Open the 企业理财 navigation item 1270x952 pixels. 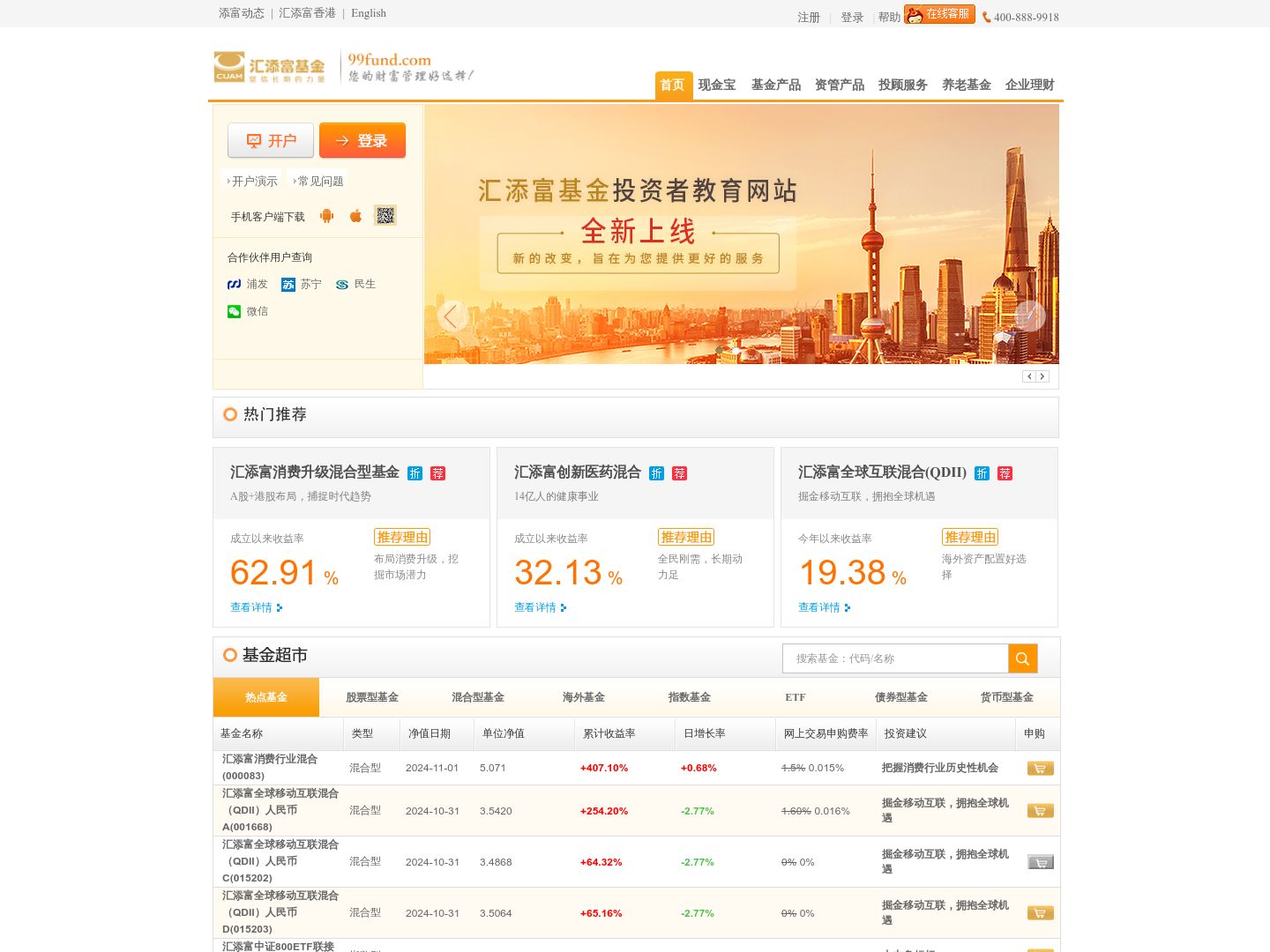1030,85
